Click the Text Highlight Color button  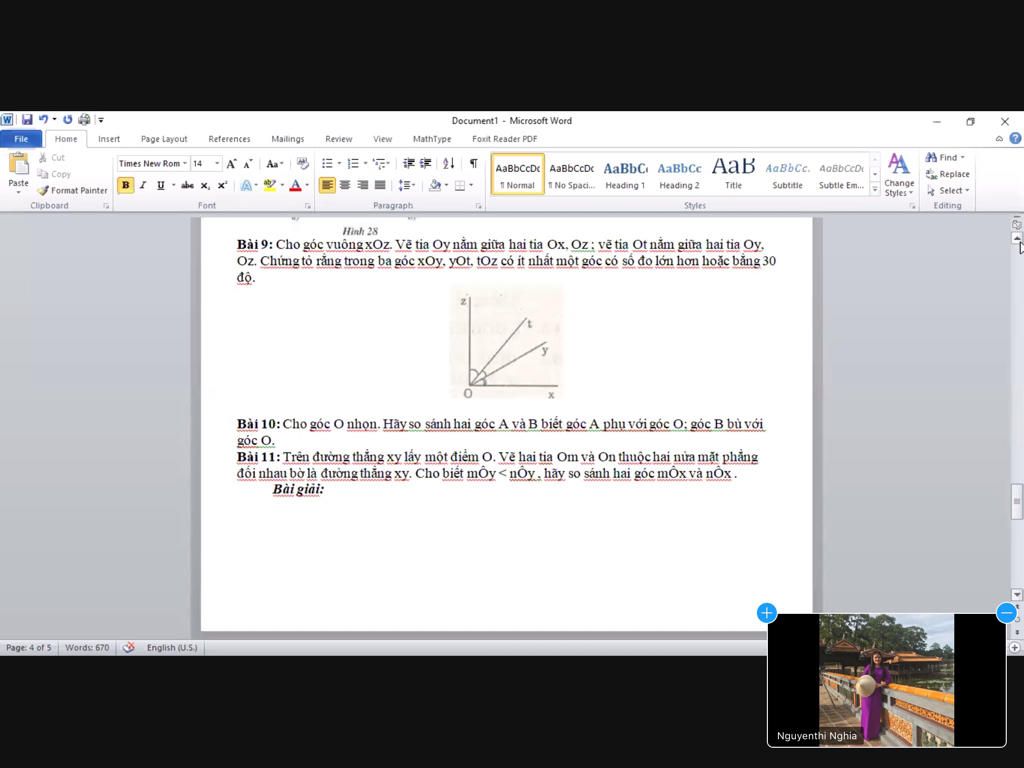(270, 185)
